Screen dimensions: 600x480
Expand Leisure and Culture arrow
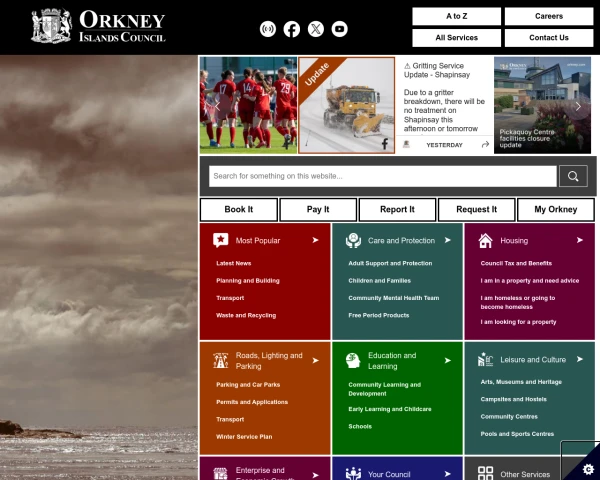580,359
